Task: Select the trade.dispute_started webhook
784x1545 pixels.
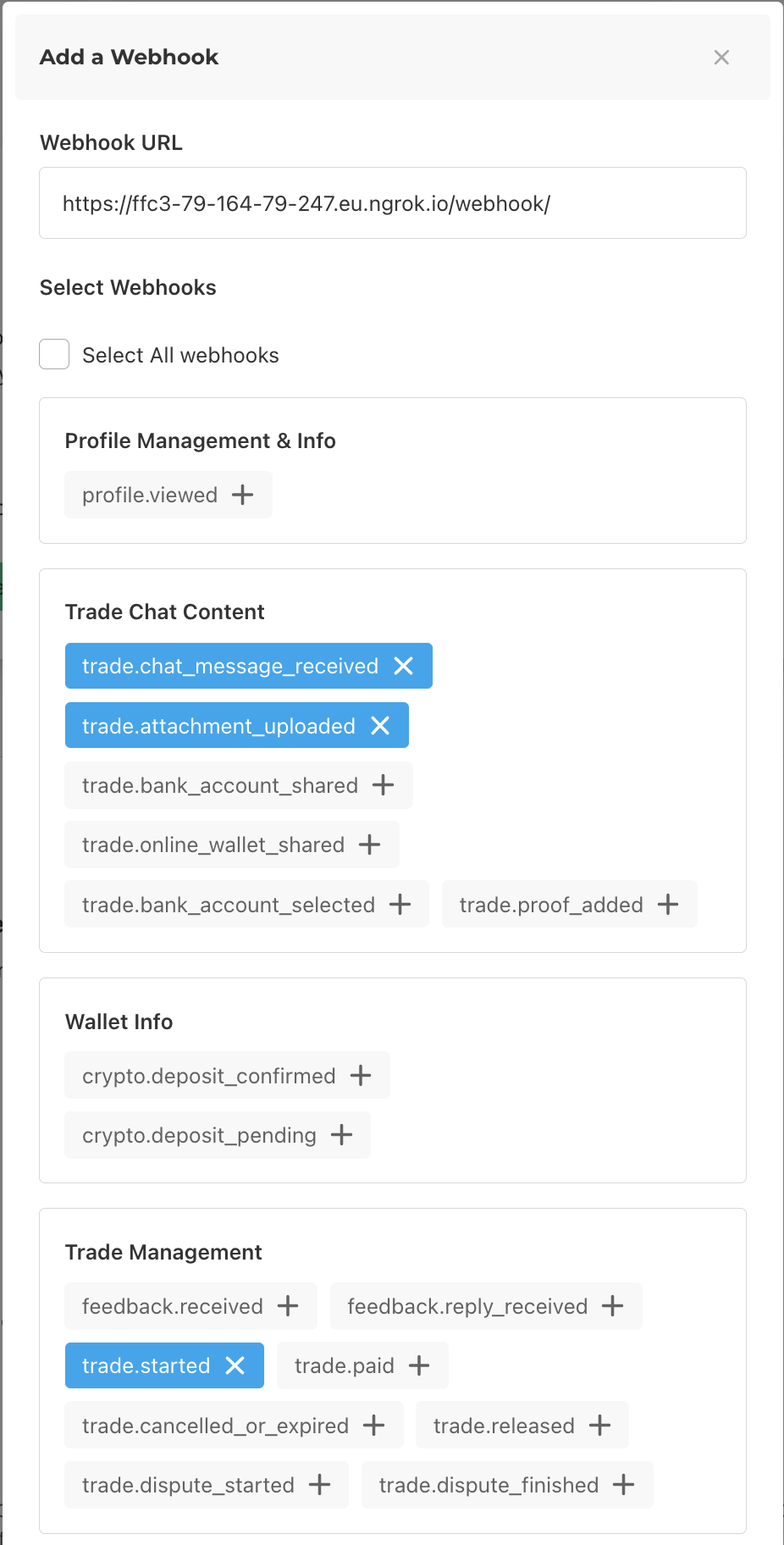Action: pyautogui.click(x=207, y=1485)
